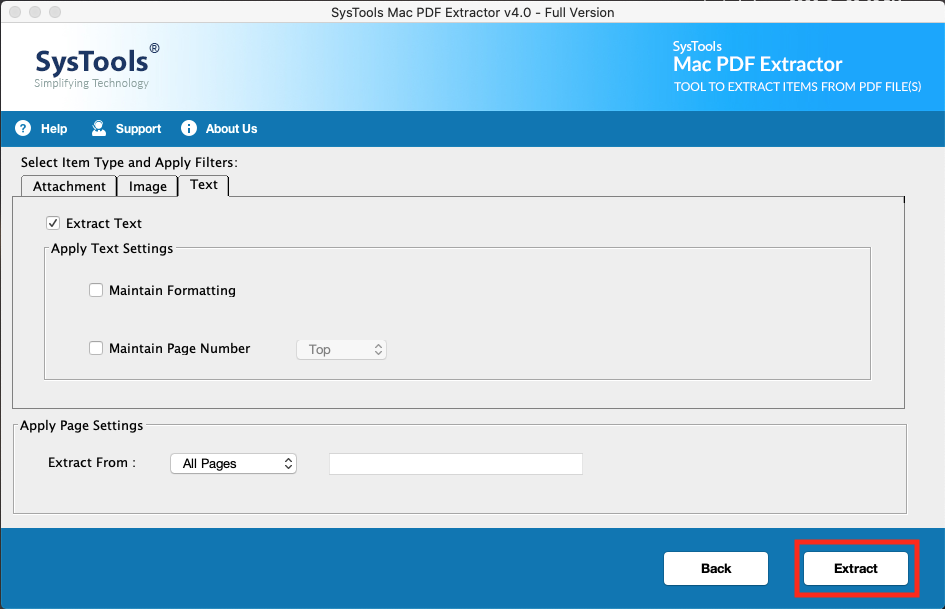Open the Help menu label

click(54, 128)
